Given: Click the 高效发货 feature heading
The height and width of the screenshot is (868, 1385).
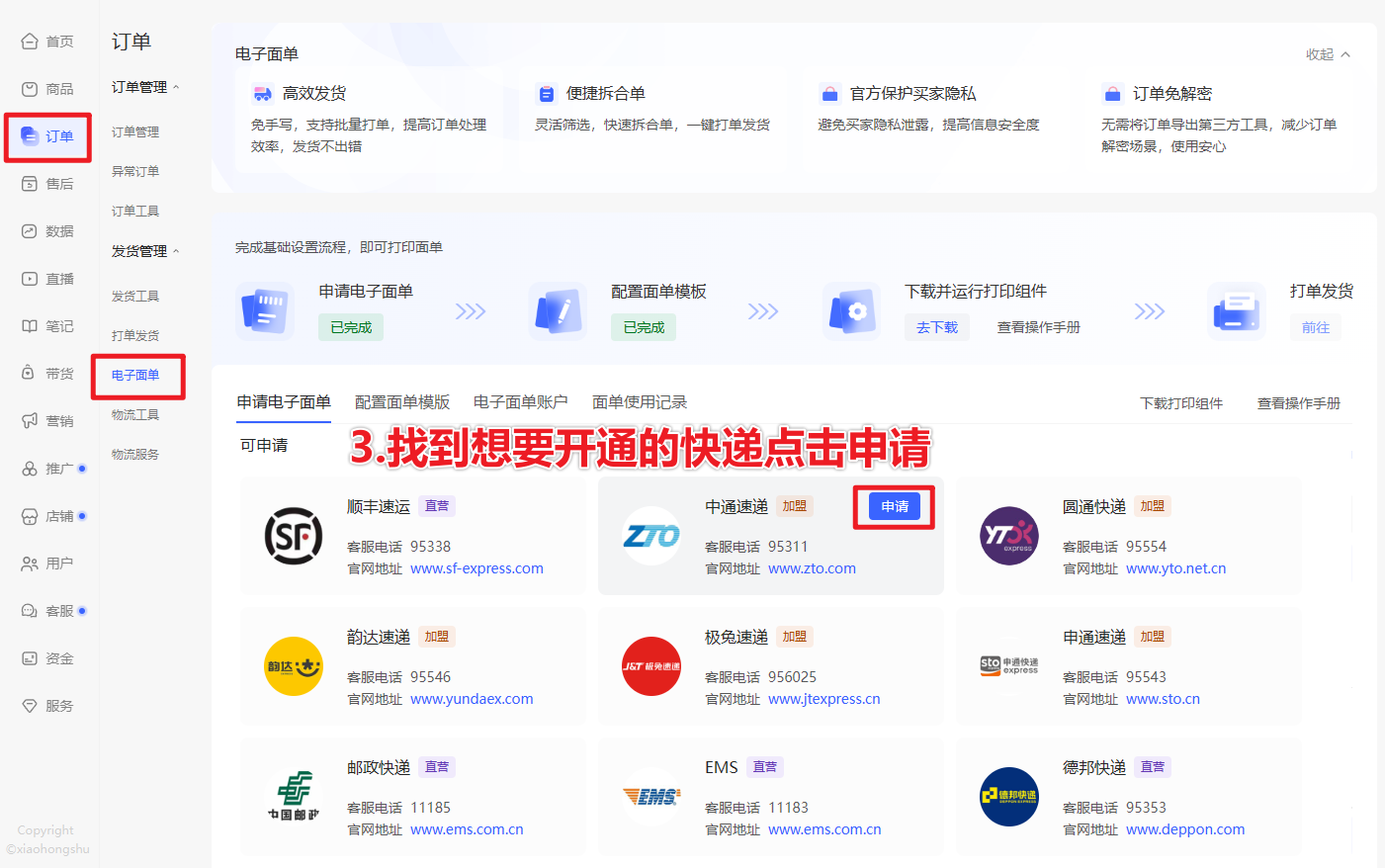Looking at the screenshot, I should tap(314, 93).
